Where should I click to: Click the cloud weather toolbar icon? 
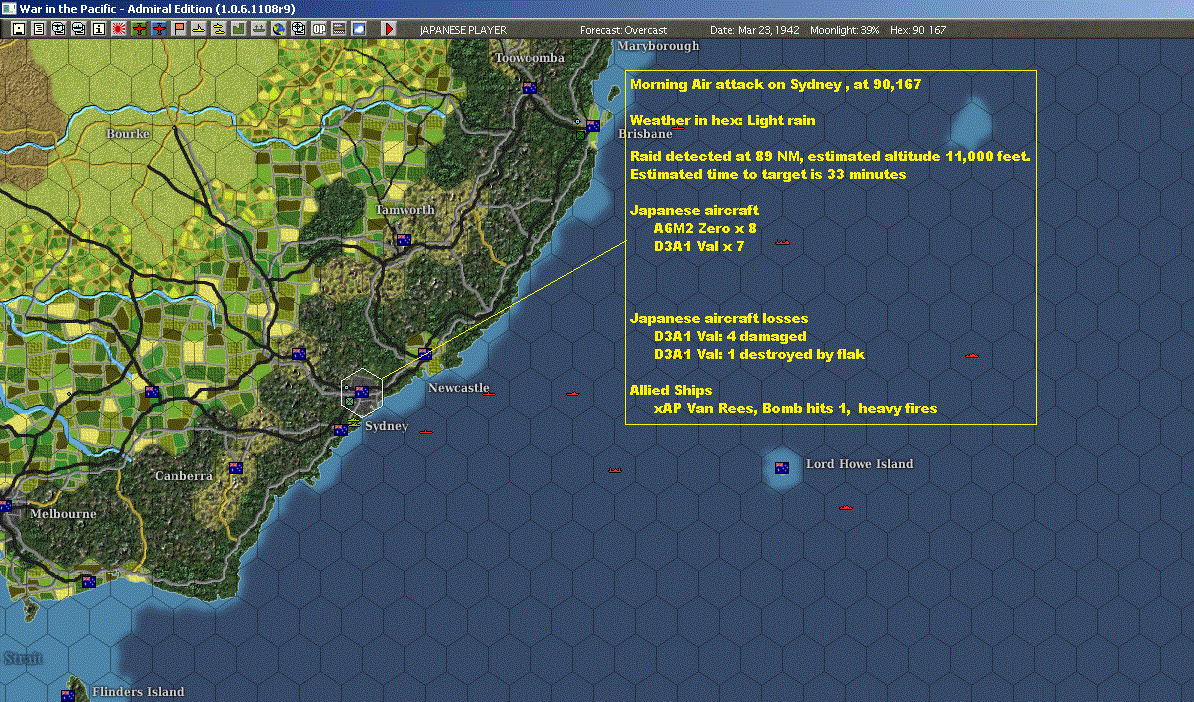[x=359, y=29]
